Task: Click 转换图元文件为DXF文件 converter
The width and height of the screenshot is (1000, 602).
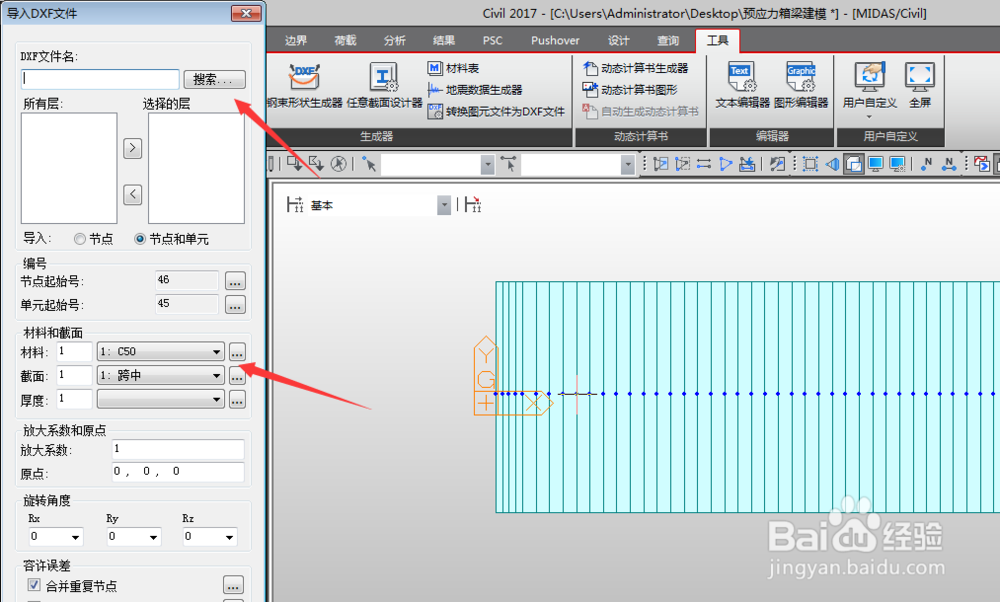Action: point(496,112)
